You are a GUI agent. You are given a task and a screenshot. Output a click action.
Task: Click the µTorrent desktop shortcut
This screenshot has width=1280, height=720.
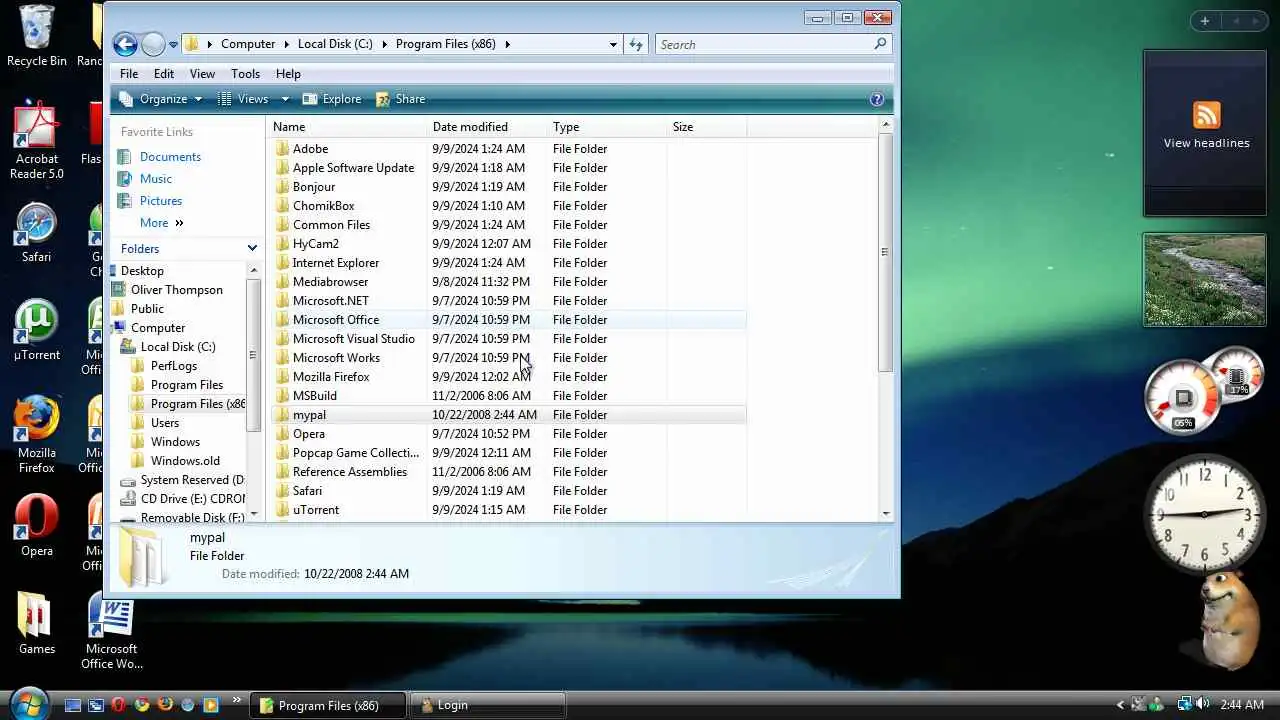[x=36, y=331]
